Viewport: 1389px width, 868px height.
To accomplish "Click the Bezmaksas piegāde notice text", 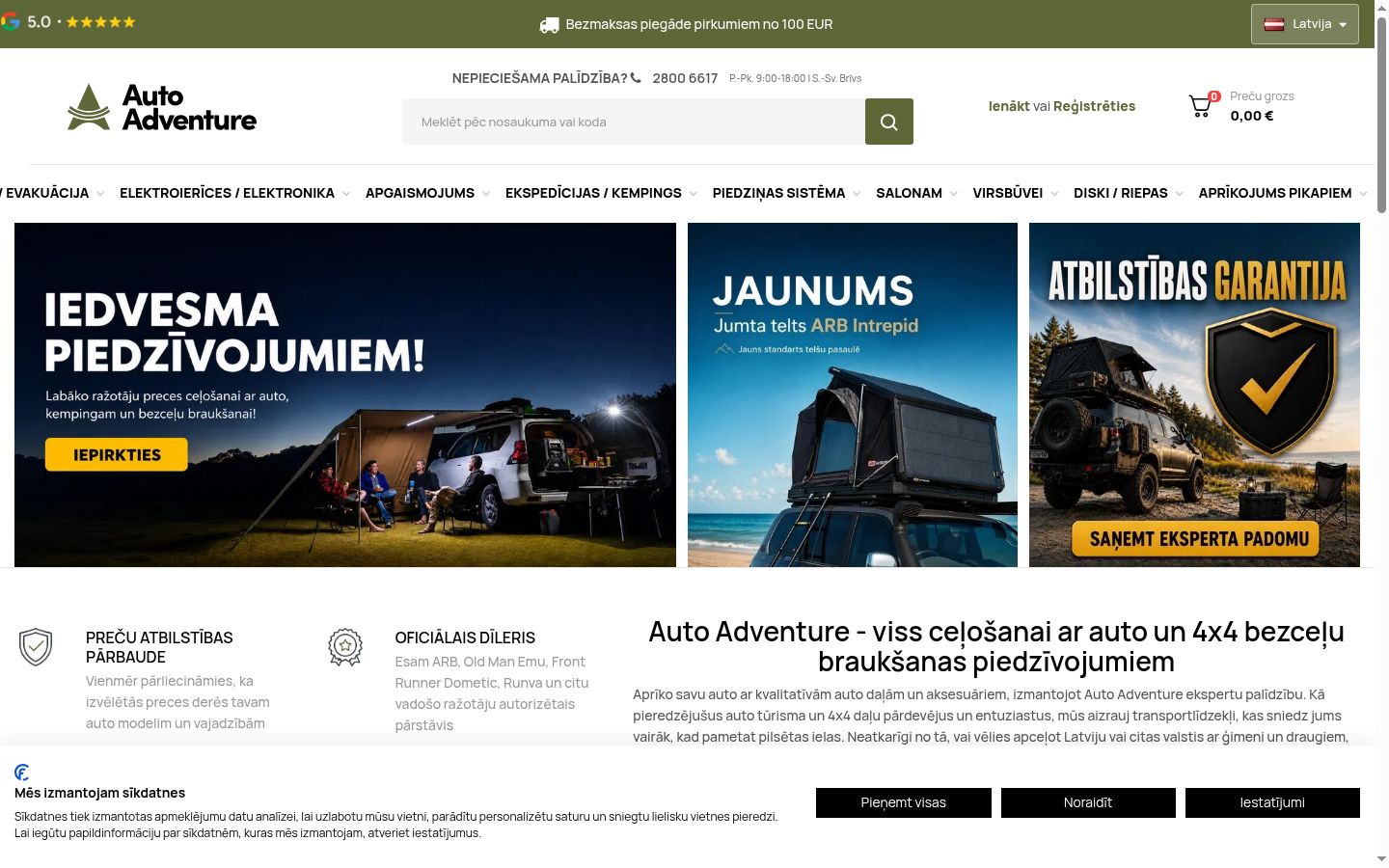I will [x=699, y=24].
